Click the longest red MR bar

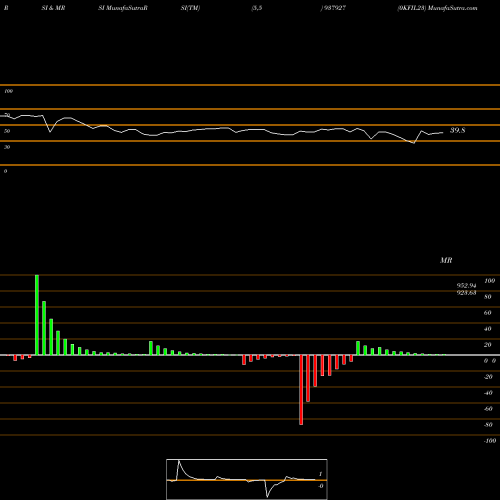point(301,390)
